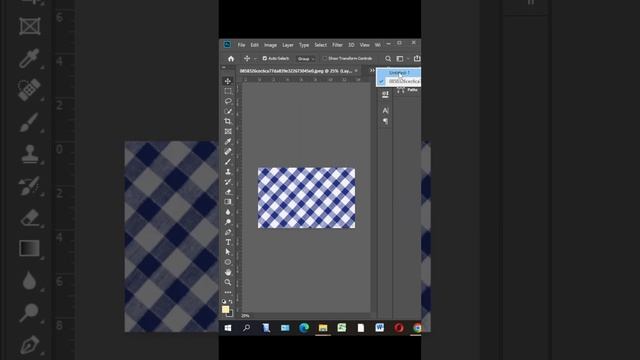Choose the checked 0858526cecfca document entry

[399, 82]
